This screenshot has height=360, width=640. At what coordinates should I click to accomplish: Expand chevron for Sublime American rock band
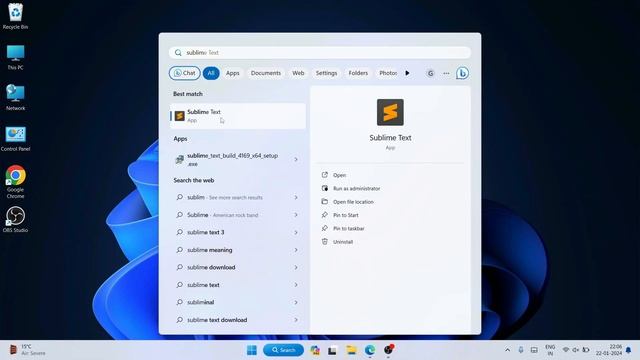click(x=296, y=215)
